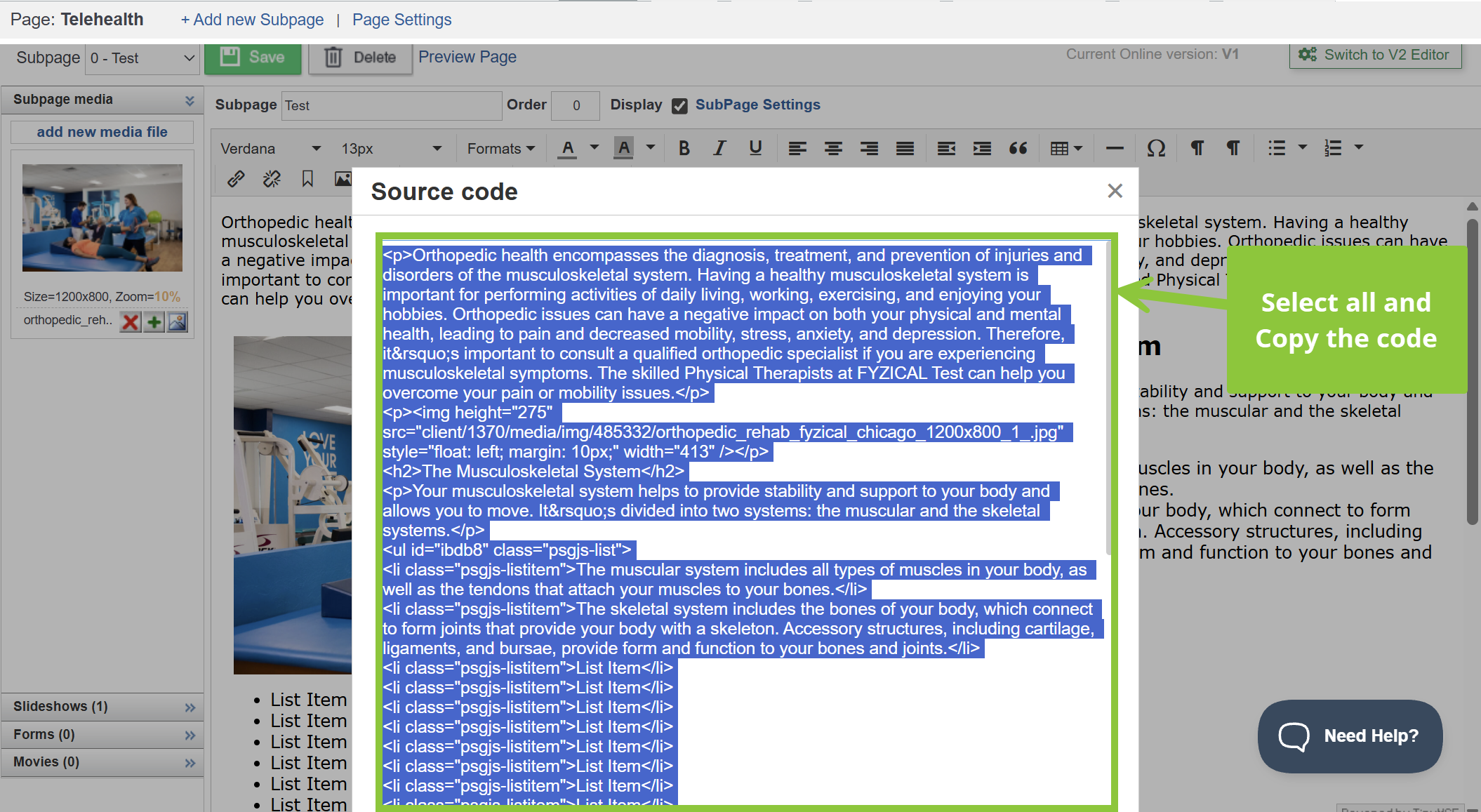Open SubPage Settings link
The height and width of the screenshot is (812, 1481).
pyautogui.click(x=757, y=105)
